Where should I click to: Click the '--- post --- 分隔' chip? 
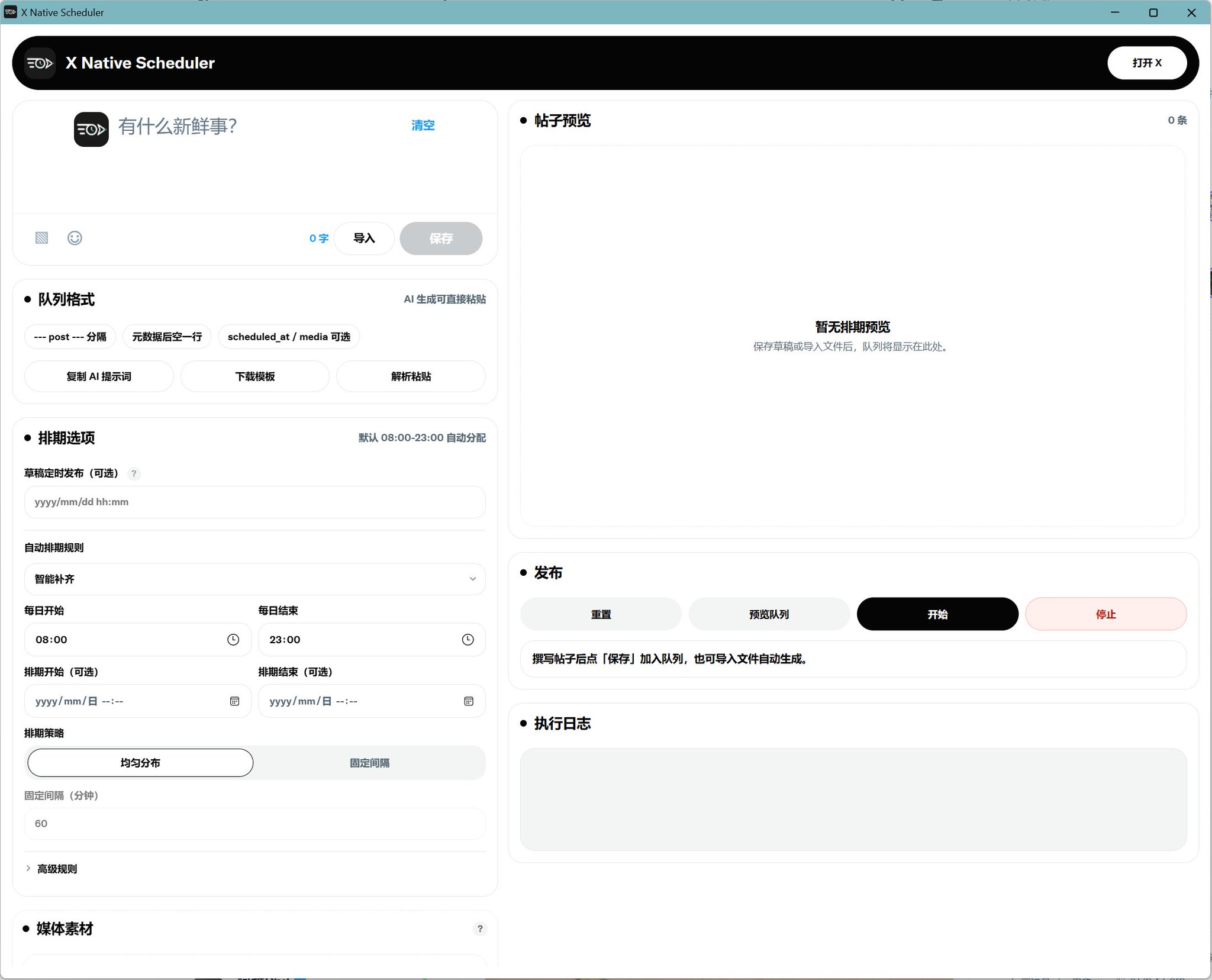coord(70,337)
